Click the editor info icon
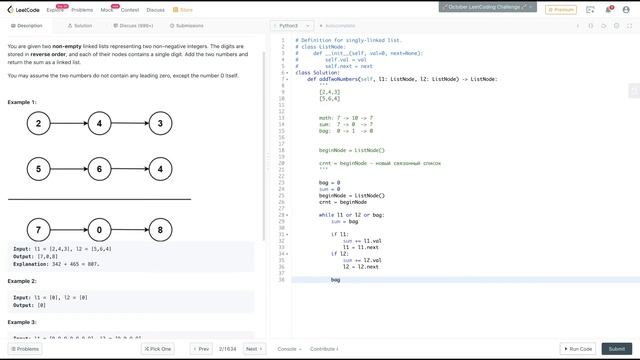Viewport: 640px width, 360px height. click(x=578, y=26)
